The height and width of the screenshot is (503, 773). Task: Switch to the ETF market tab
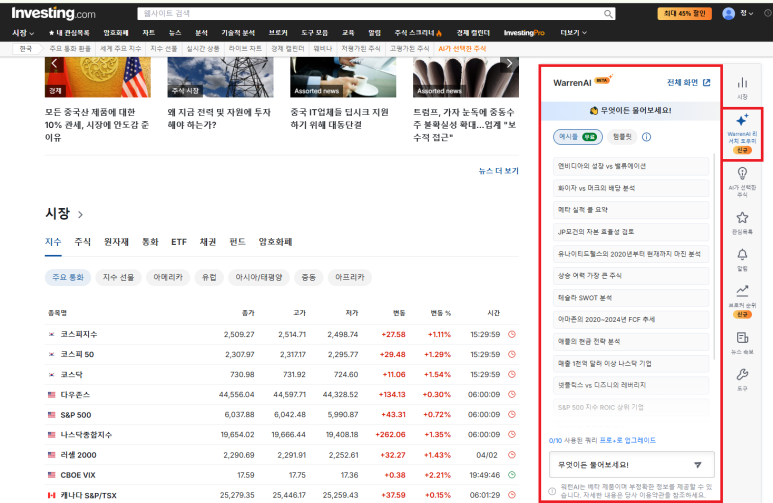click(x=179, y=242)
